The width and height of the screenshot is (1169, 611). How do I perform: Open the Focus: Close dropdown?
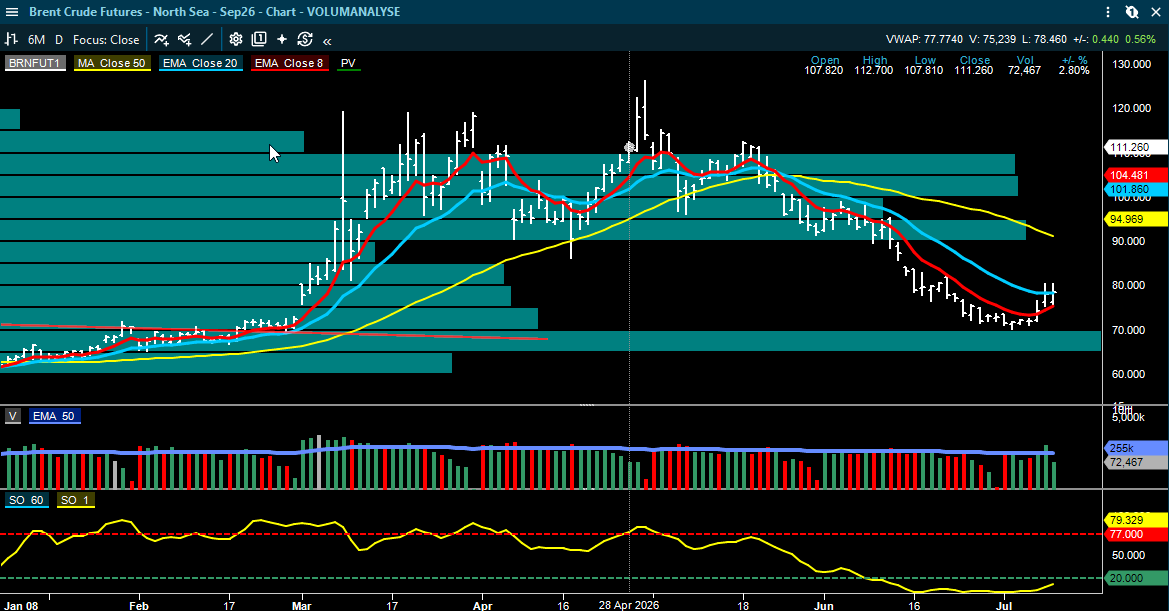106,39
